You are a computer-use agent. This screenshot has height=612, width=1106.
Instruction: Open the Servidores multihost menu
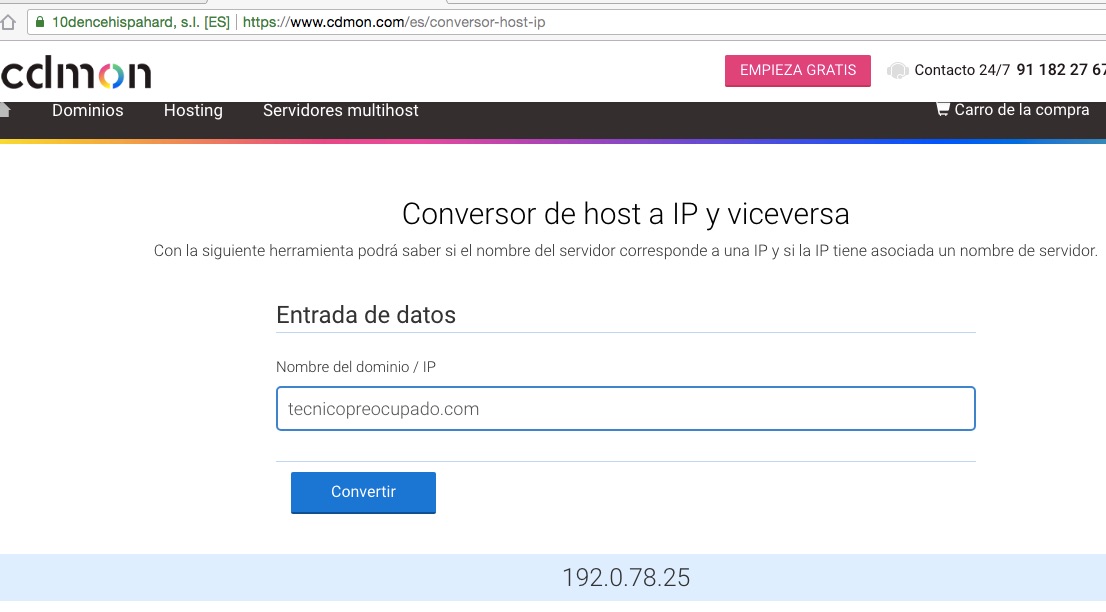click(340, 110)
